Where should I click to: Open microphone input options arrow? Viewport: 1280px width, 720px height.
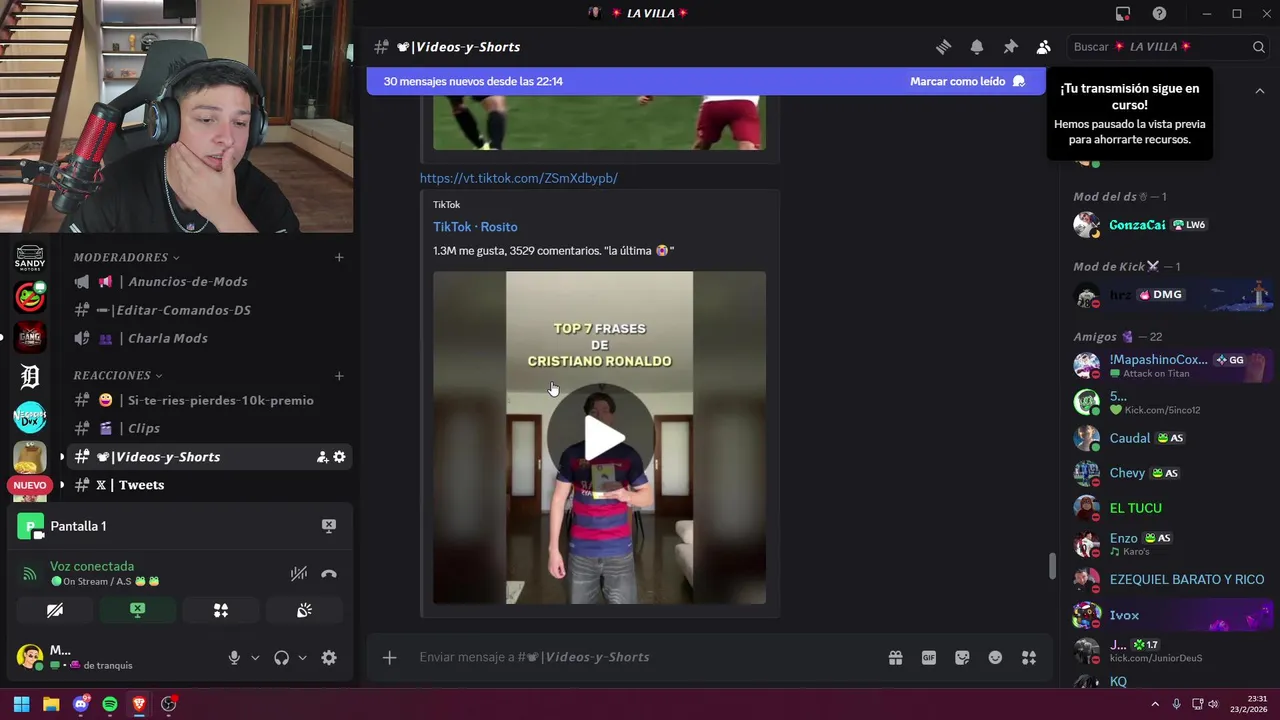click(x=255, y=658)
